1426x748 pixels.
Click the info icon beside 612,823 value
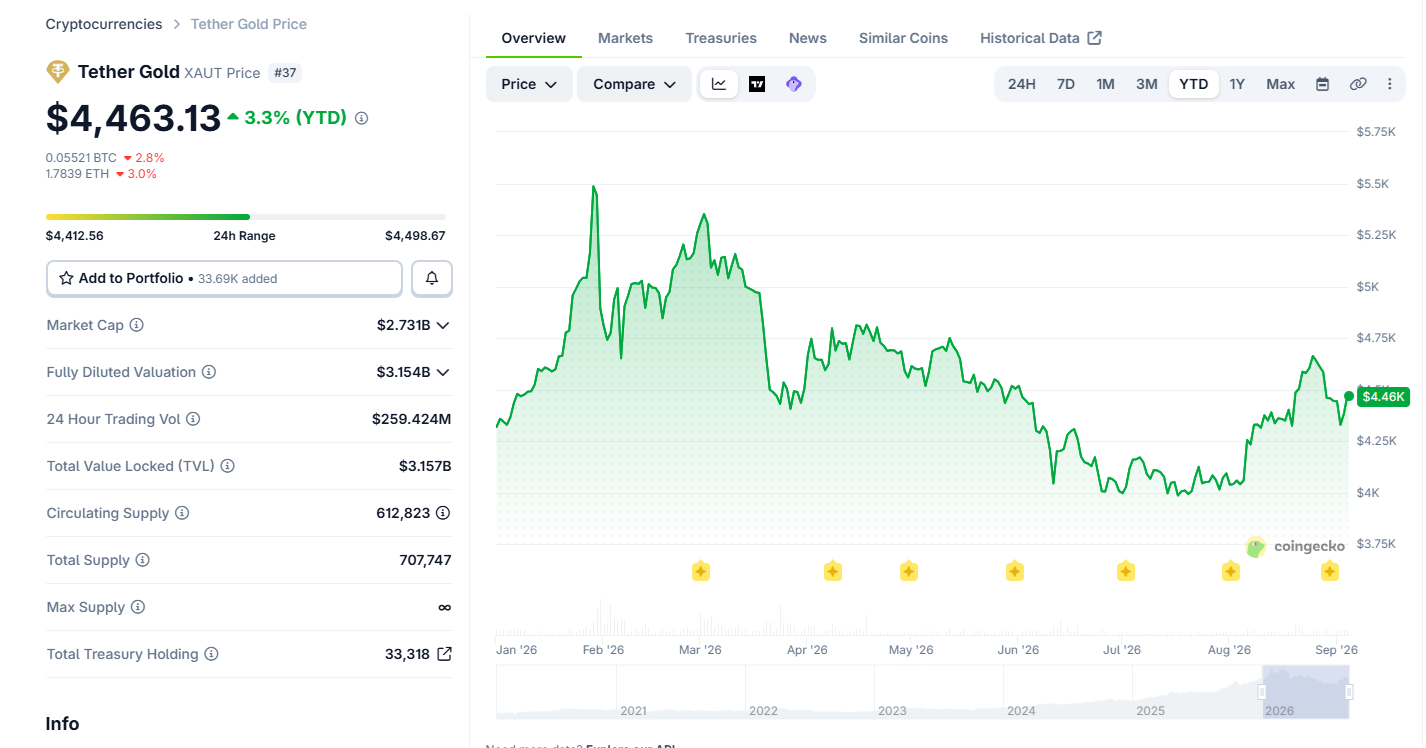443,513
